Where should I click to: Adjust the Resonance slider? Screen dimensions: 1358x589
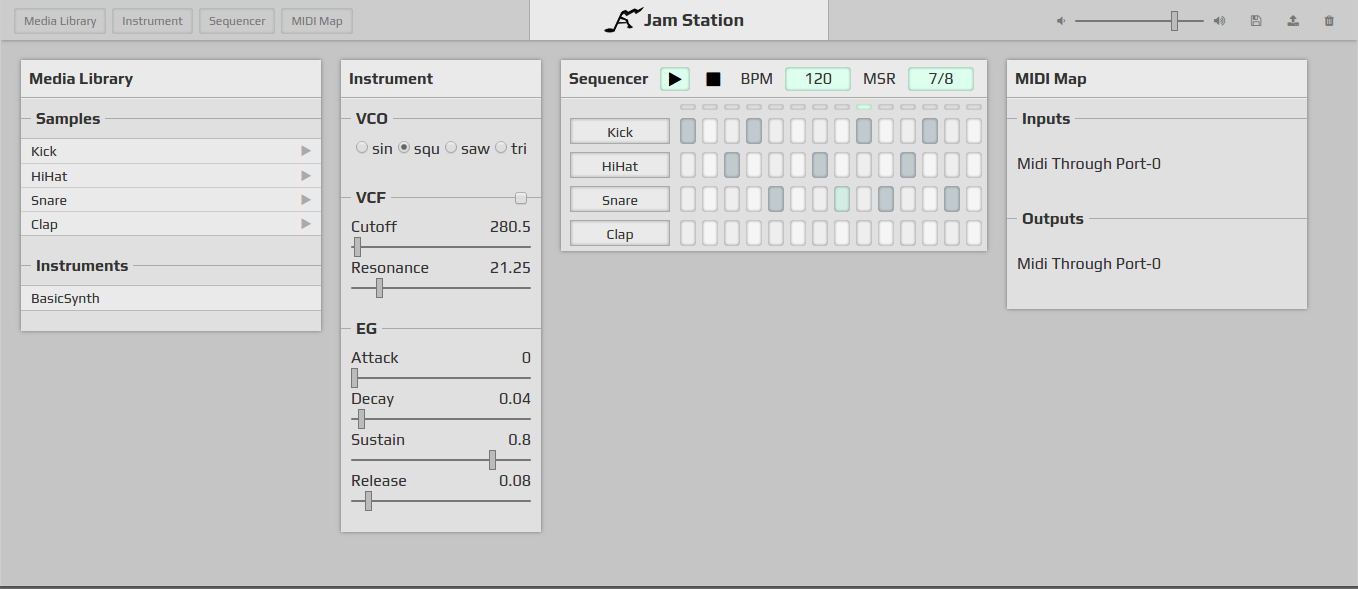pos(441,288)
